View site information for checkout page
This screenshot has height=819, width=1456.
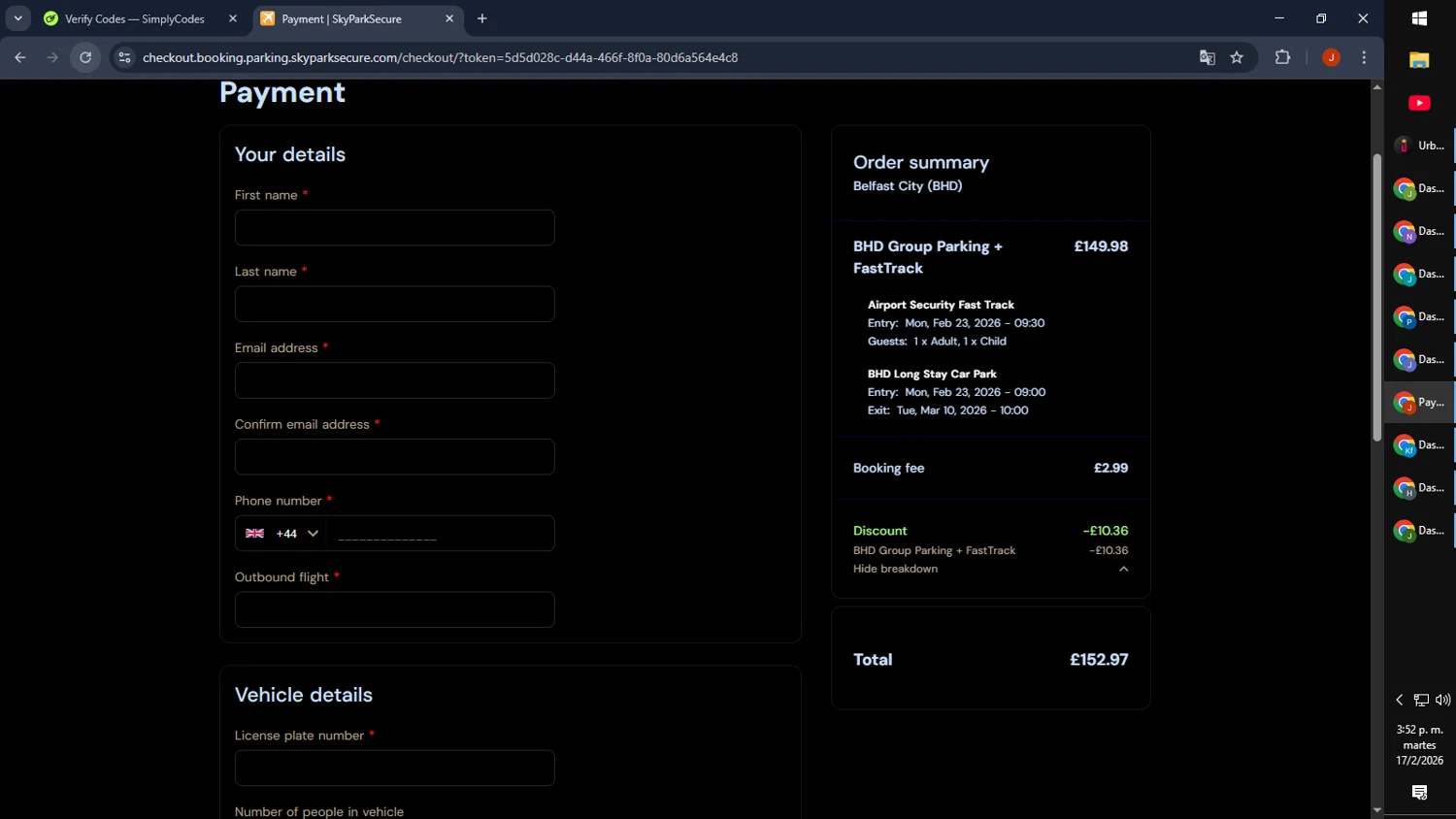coord(124,57)
